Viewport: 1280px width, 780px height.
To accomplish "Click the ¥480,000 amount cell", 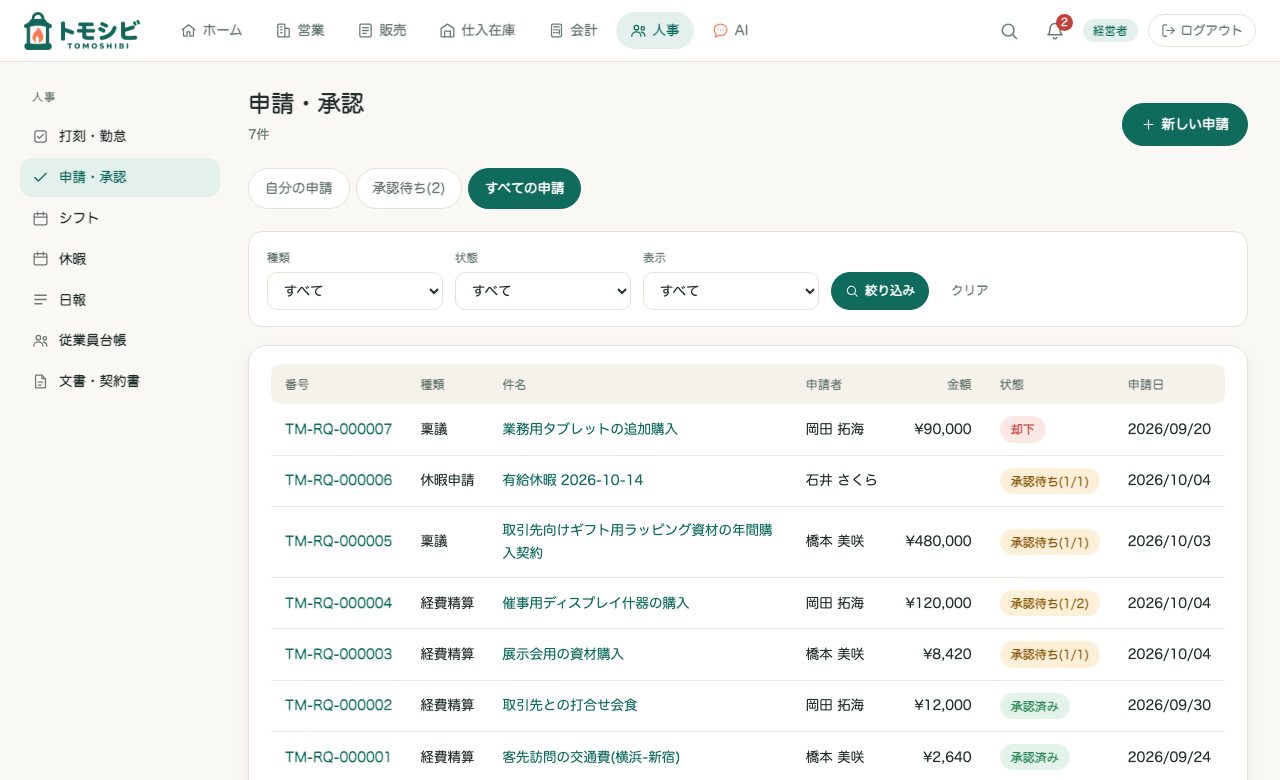I will coord(938,541).
